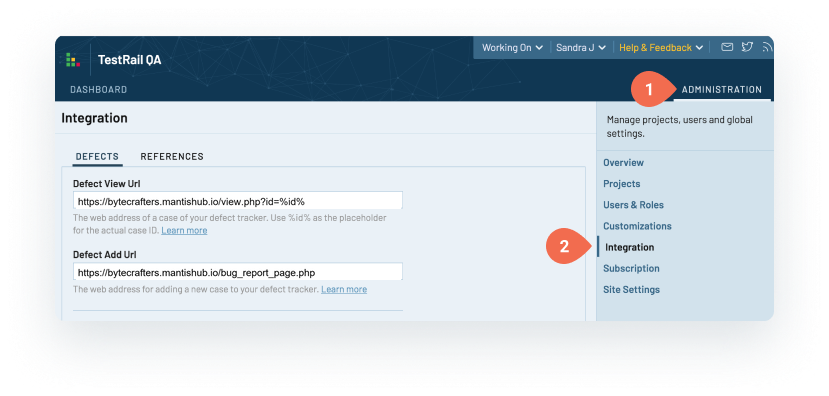
Task: Expand the Help & Feedback menu
Action: [x=661, y=48]
